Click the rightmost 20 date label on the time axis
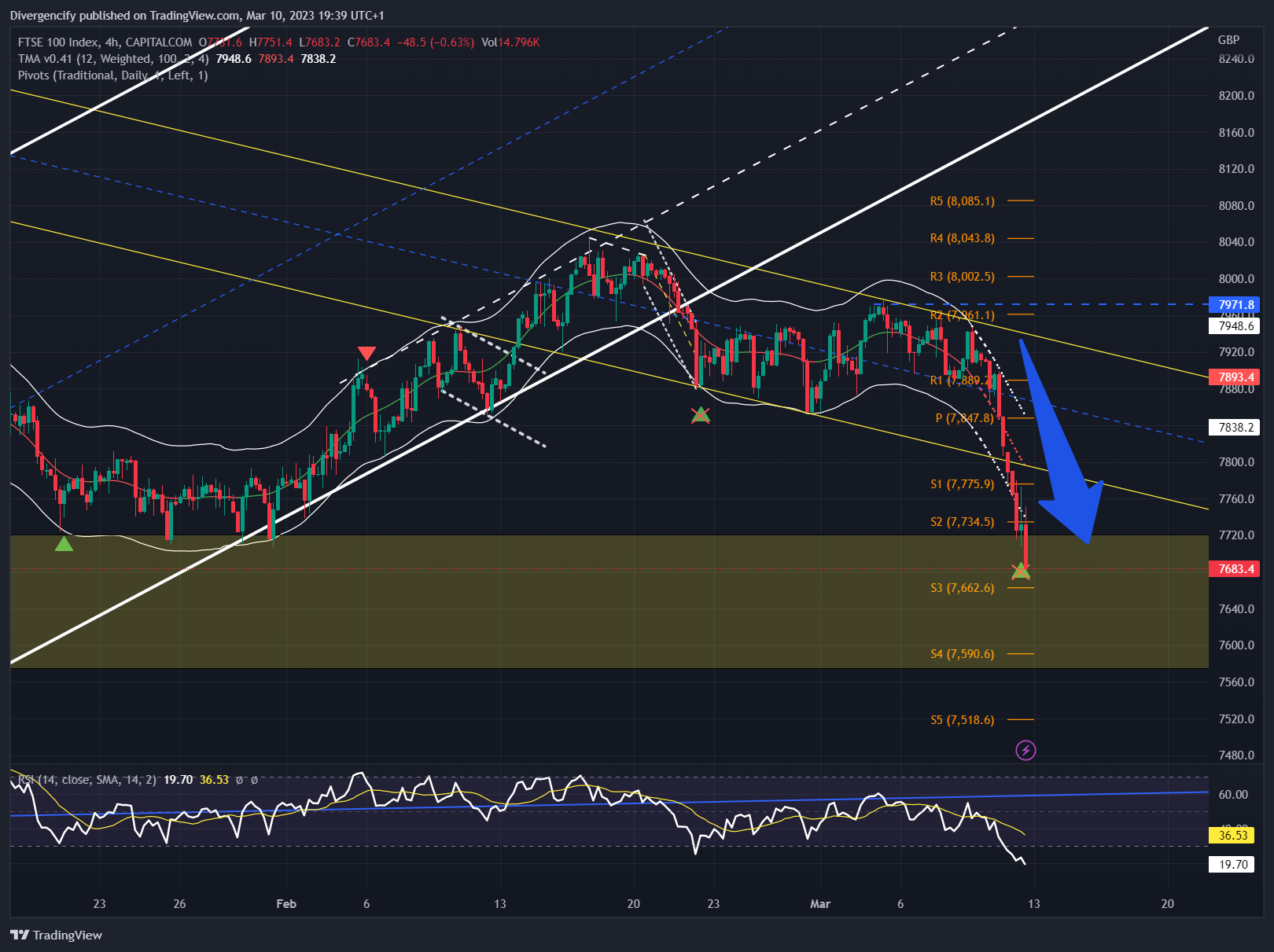The width and height of the screenshot is (1274, 952). [x=1168, y=904]
